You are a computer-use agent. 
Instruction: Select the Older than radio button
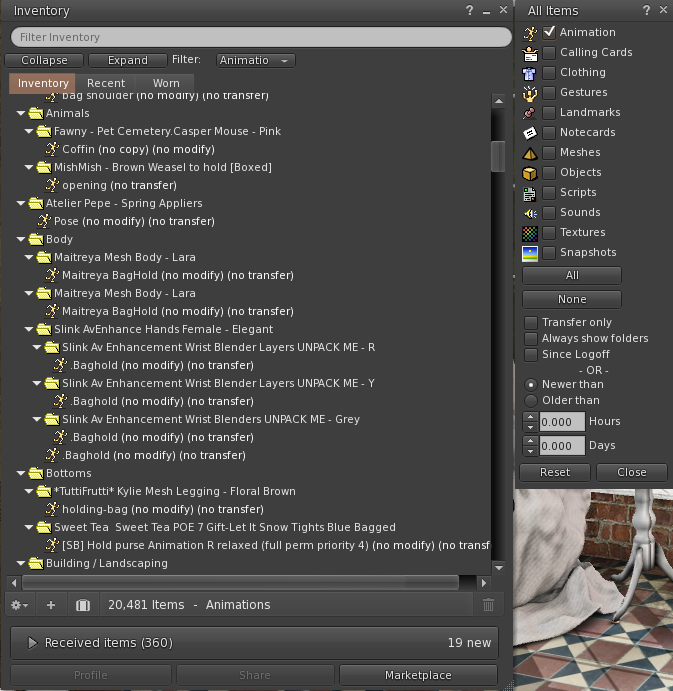pyautogui.click(x=532, y=400)
